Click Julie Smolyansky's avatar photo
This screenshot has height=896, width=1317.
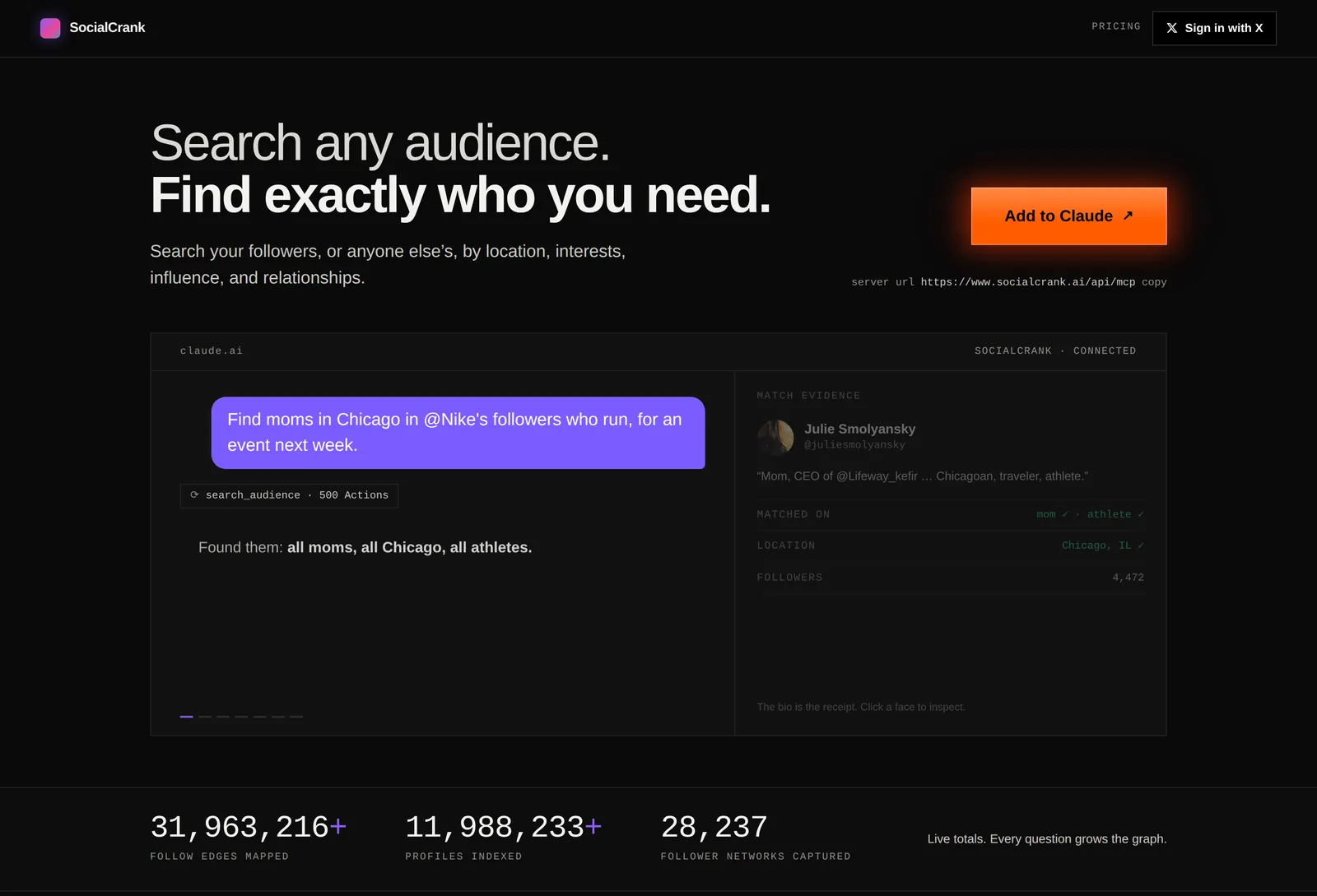point(775,437)
